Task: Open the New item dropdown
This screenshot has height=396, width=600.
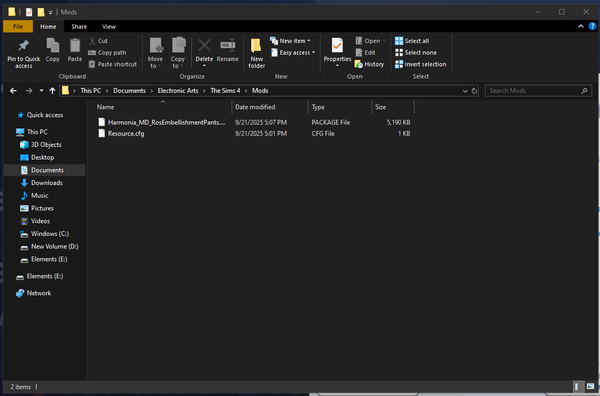Action: (x=290, y=41)
